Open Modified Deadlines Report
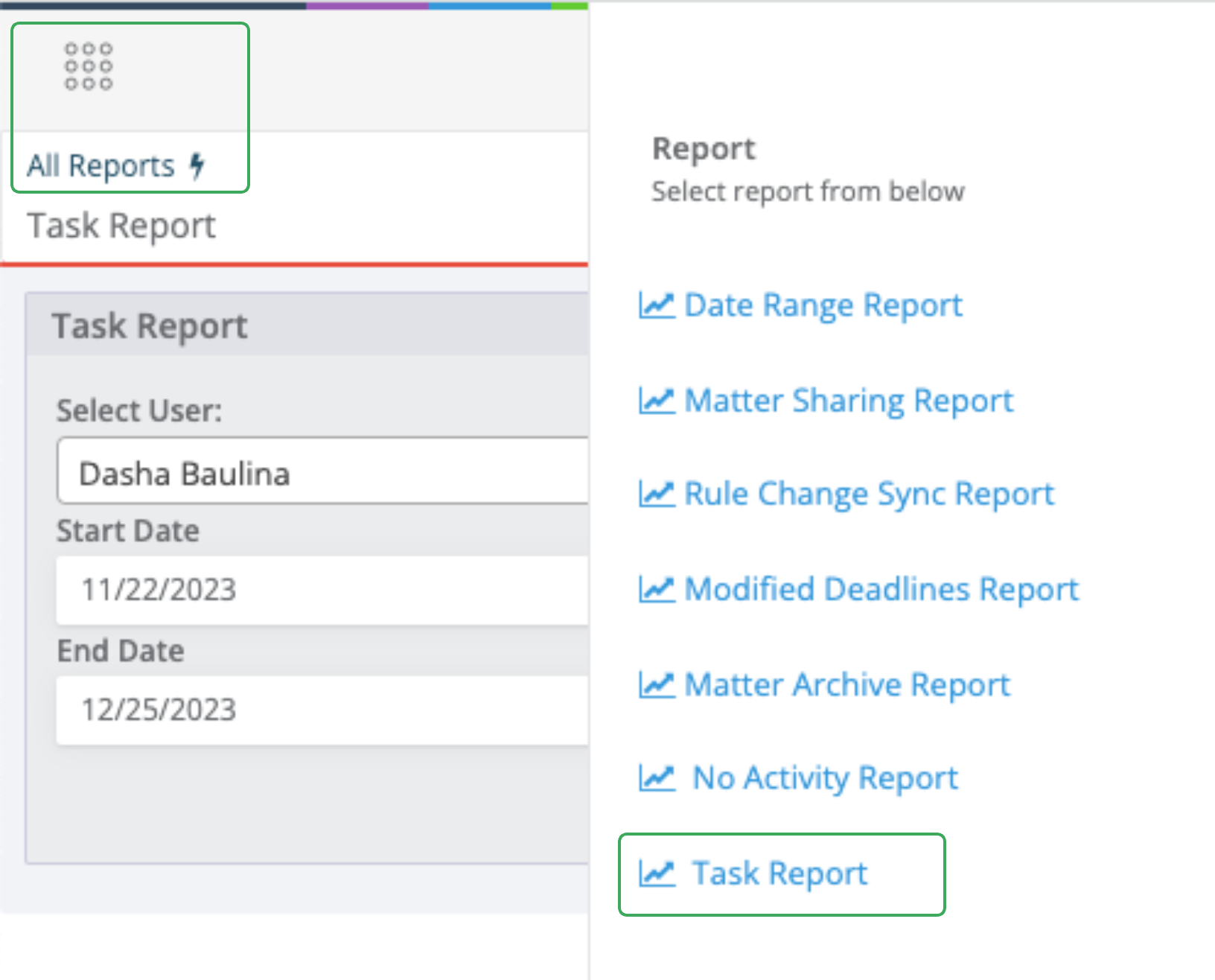Viewport: 1215px width, 980px height. 881,589
